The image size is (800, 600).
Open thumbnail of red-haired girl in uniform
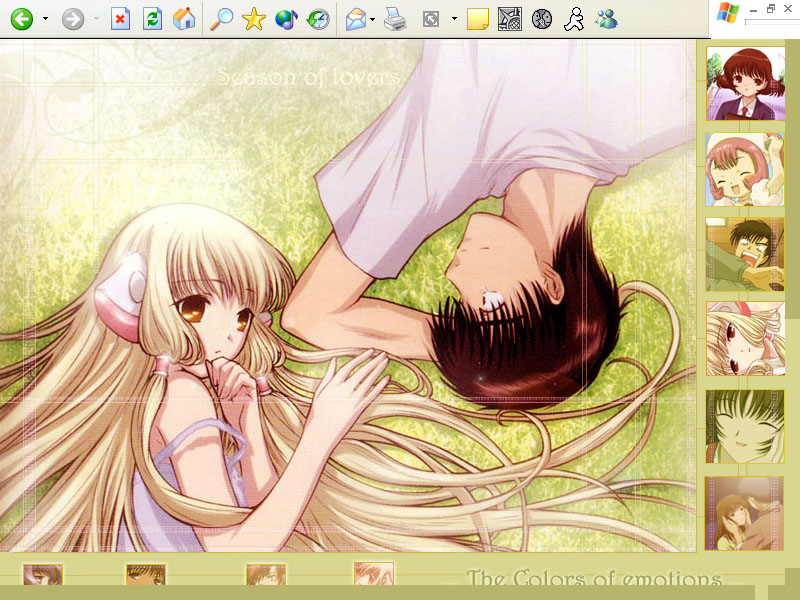click(745, 84)
